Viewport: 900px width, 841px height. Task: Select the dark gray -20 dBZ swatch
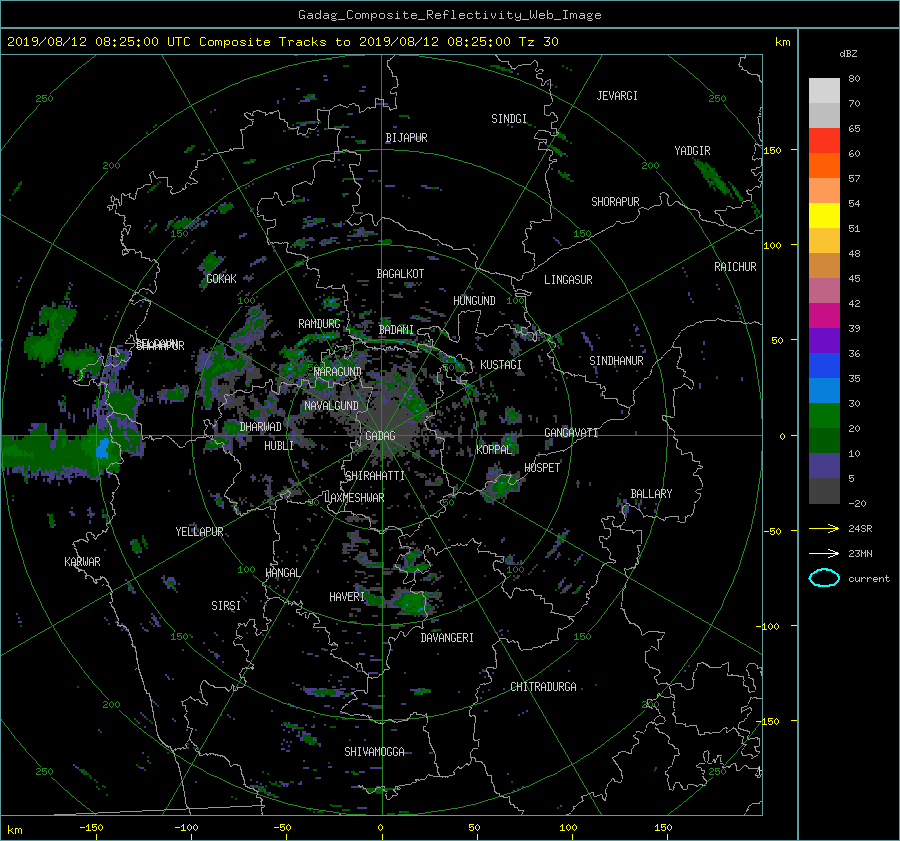[x=824, y=491]
